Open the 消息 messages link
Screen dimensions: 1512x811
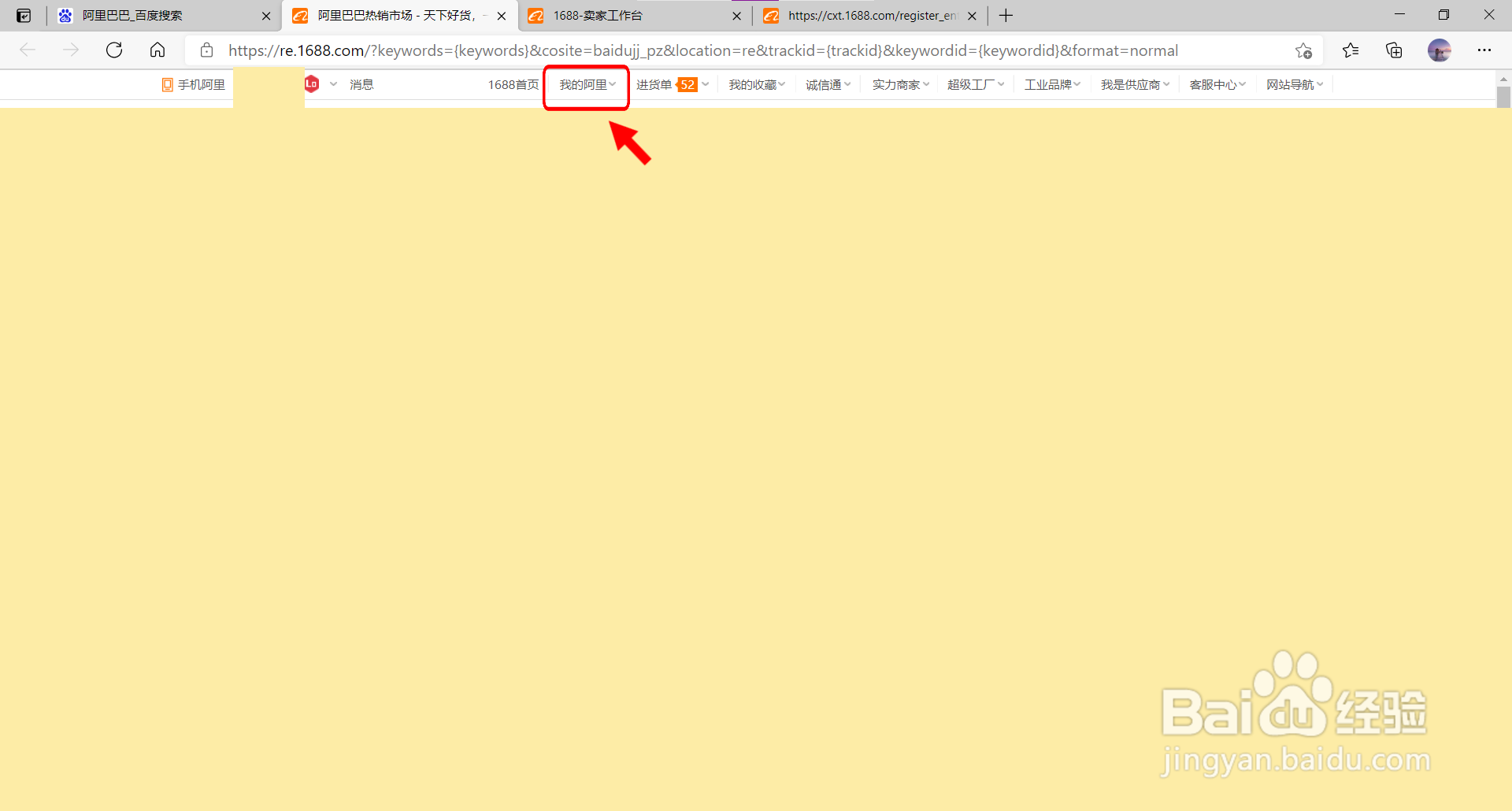pyautogui.click(x=361, y=85)
